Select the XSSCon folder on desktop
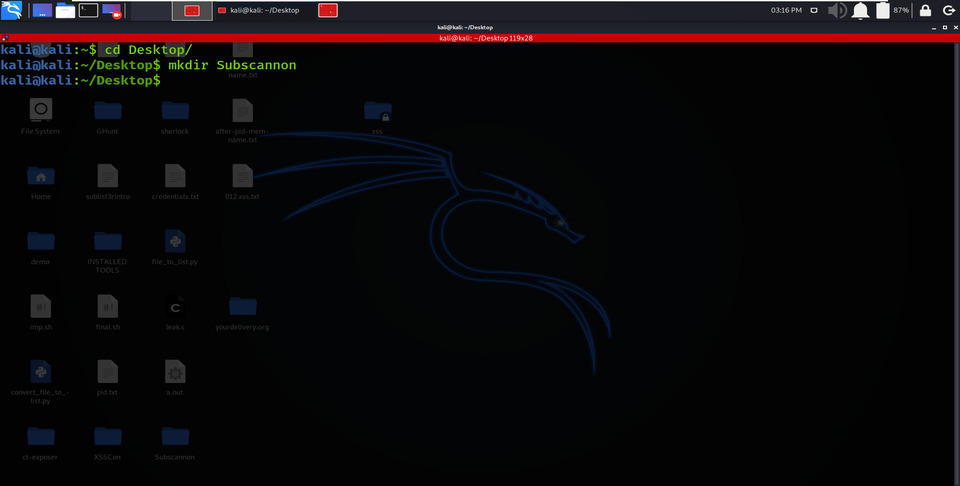The width and height of the screenshot is (960, 486). pos(108,443)
